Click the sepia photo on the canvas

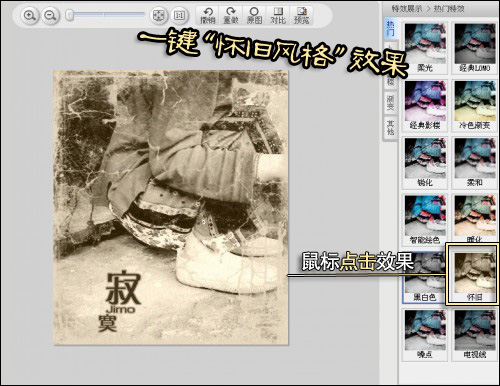pyautogui.click(x=171, y=208)
